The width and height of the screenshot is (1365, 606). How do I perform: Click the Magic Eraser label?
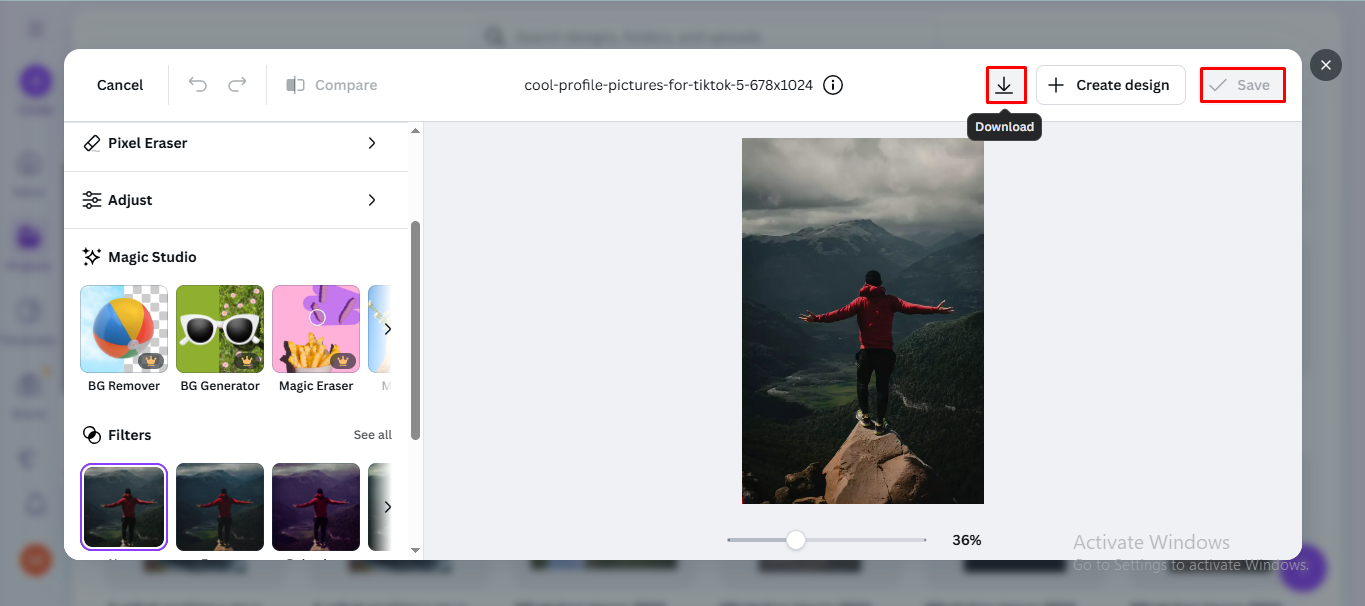316,386
